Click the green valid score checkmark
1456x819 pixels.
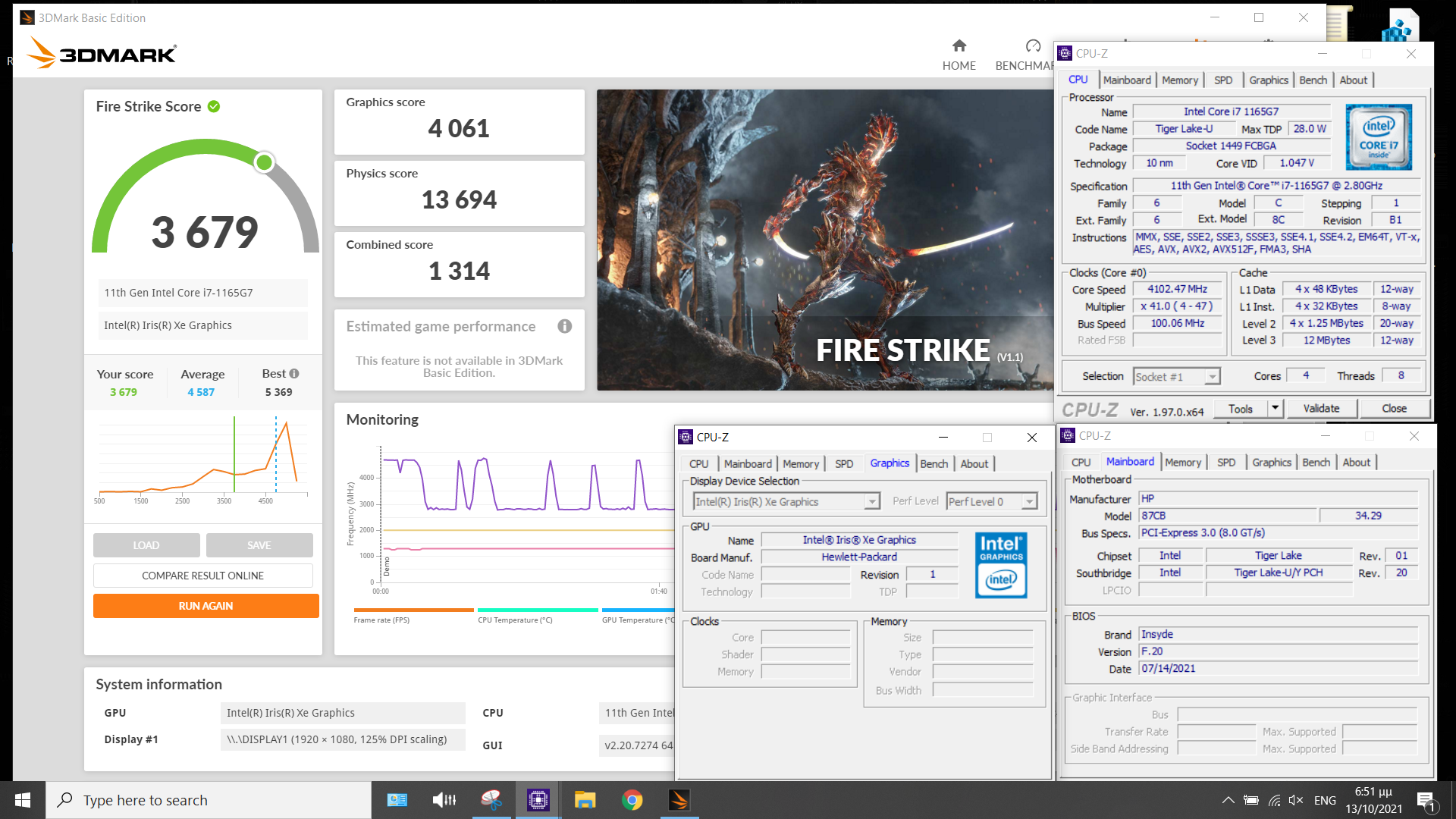pyautogui.click(x=214, y=107)
